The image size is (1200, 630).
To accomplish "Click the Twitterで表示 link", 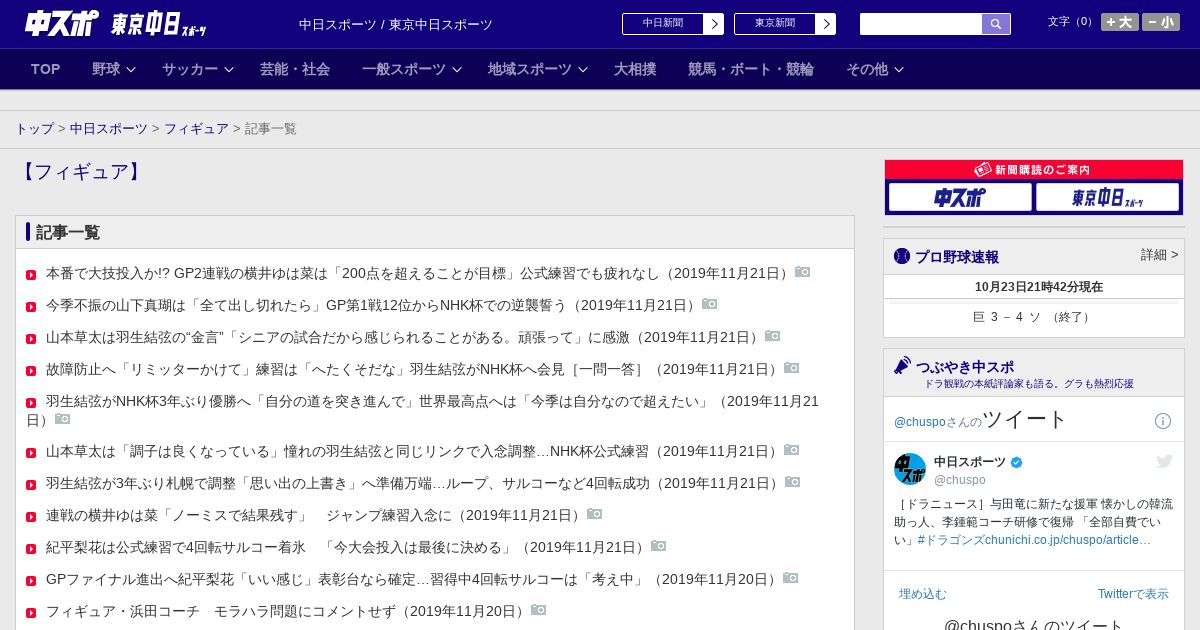I will point(1133,594).
